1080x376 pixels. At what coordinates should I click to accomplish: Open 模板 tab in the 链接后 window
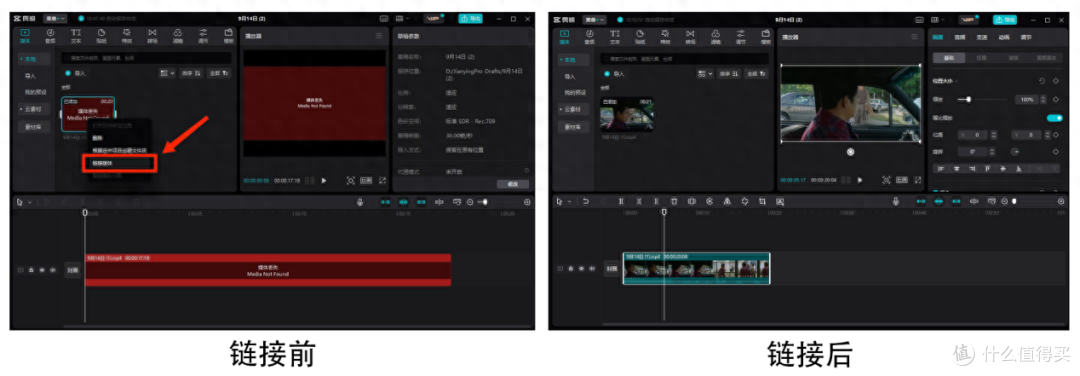(x=767, y=36)
